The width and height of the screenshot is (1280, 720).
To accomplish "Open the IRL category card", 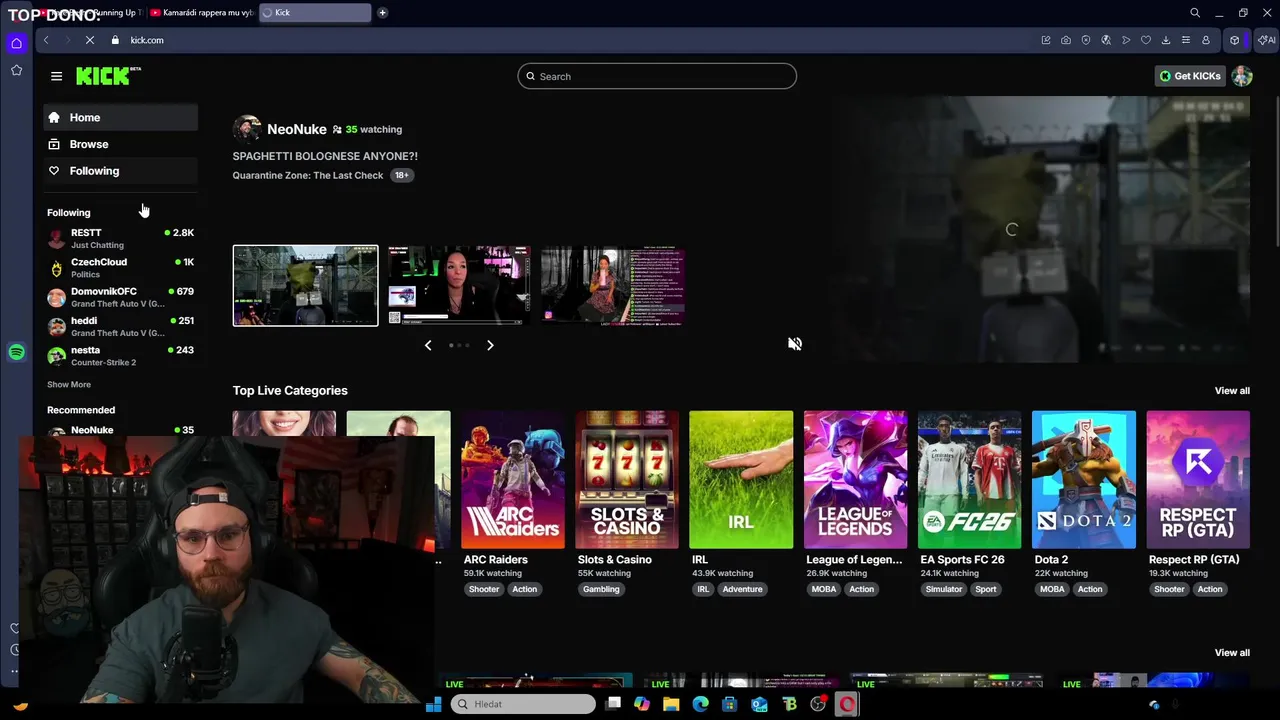I will [741, 480].
